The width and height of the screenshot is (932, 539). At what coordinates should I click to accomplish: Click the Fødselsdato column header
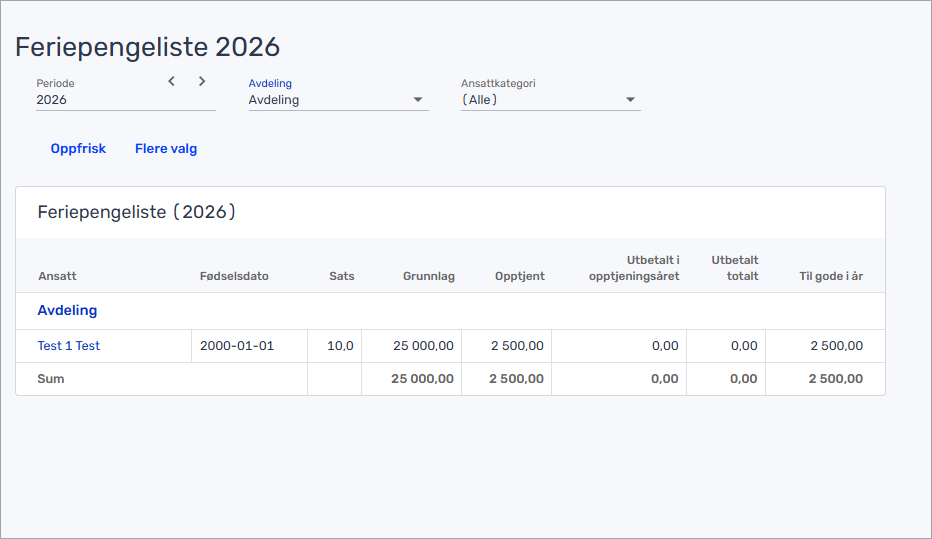click(234, 276)
